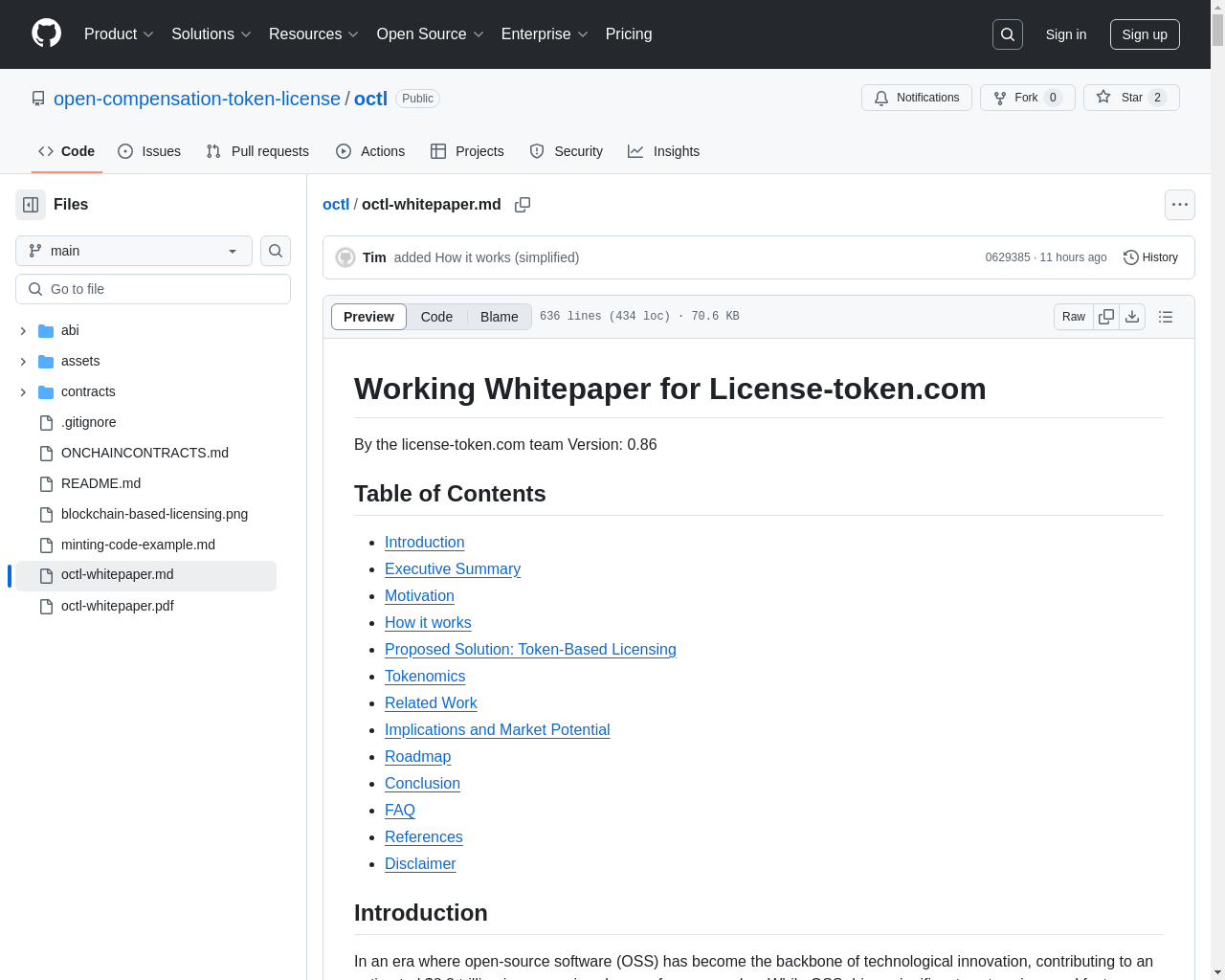Select the Blame view toggle
The image size is (1225, 980).
500,317
